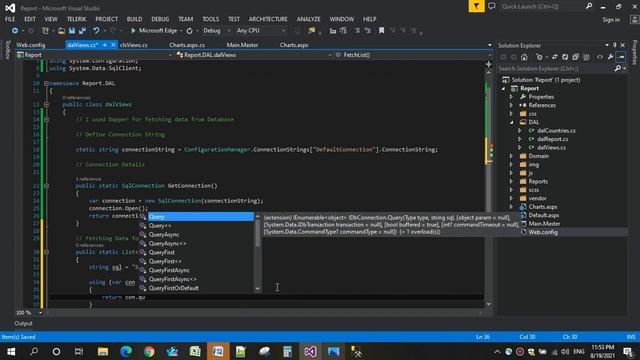Click the feedback notification flag icon
Screen dimensions: 640x360
tap(476, 7)
